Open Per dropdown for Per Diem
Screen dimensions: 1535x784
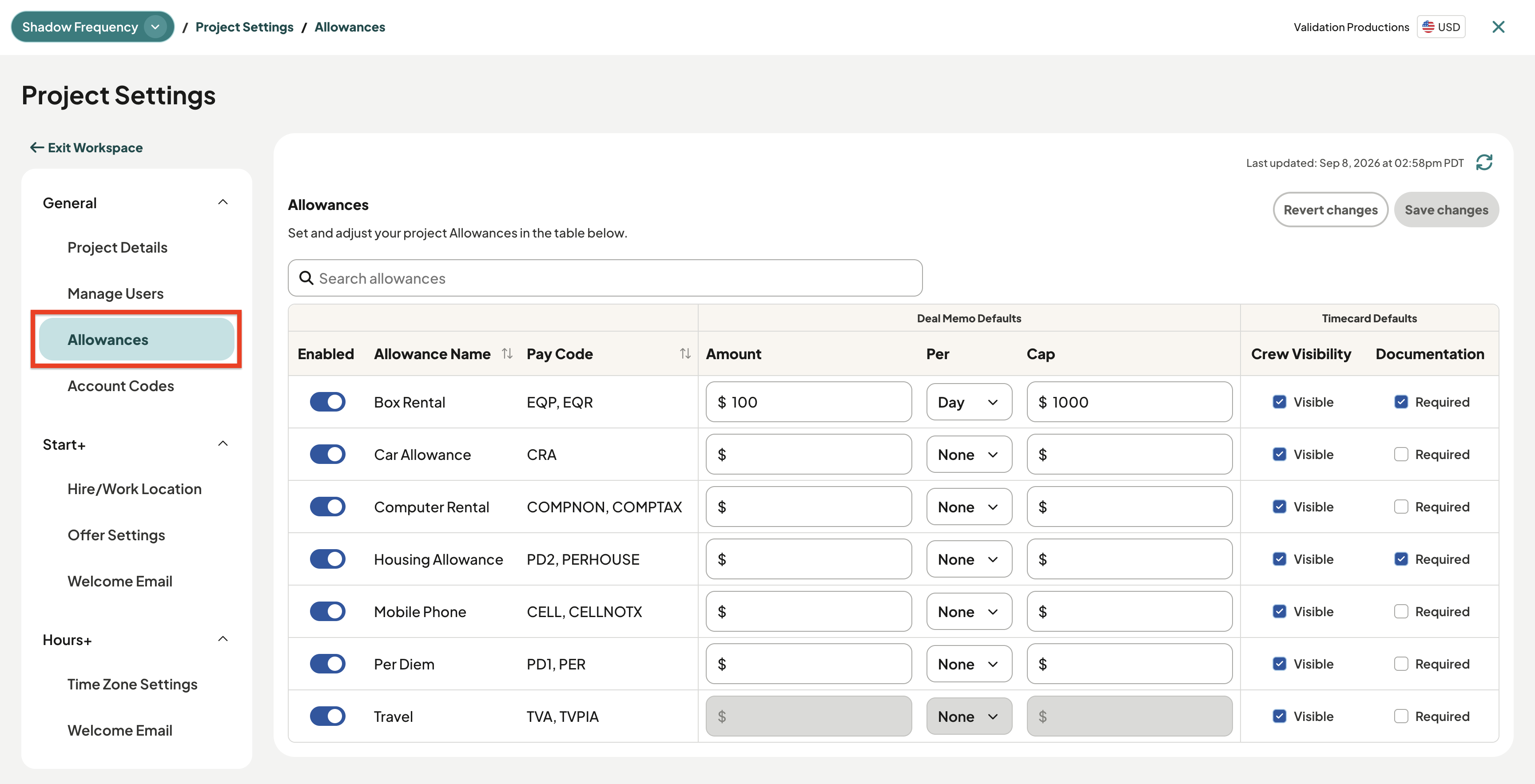969,664
